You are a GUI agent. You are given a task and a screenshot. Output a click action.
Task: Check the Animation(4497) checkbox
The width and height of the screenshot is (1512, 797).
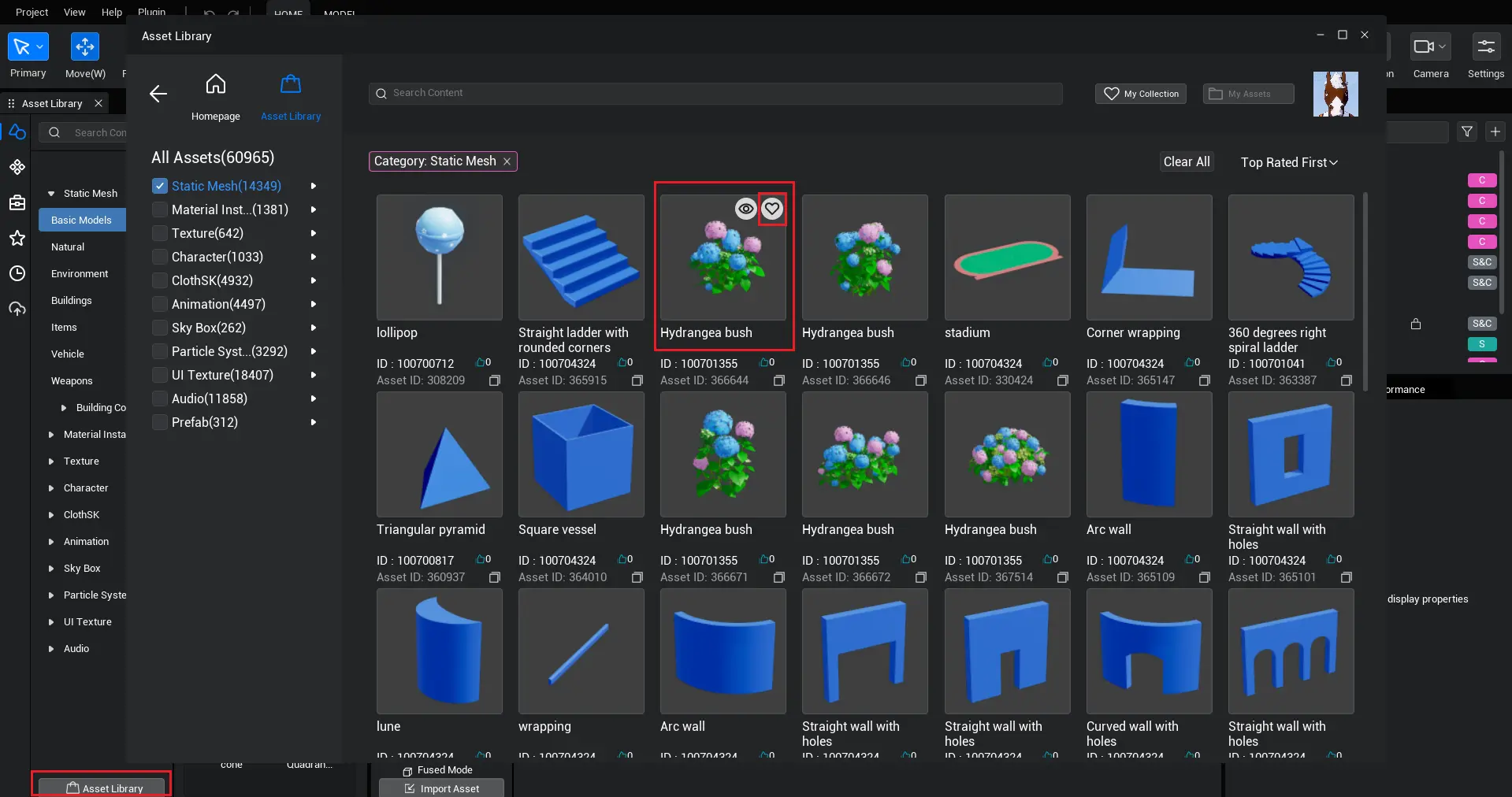pos(160,304)
